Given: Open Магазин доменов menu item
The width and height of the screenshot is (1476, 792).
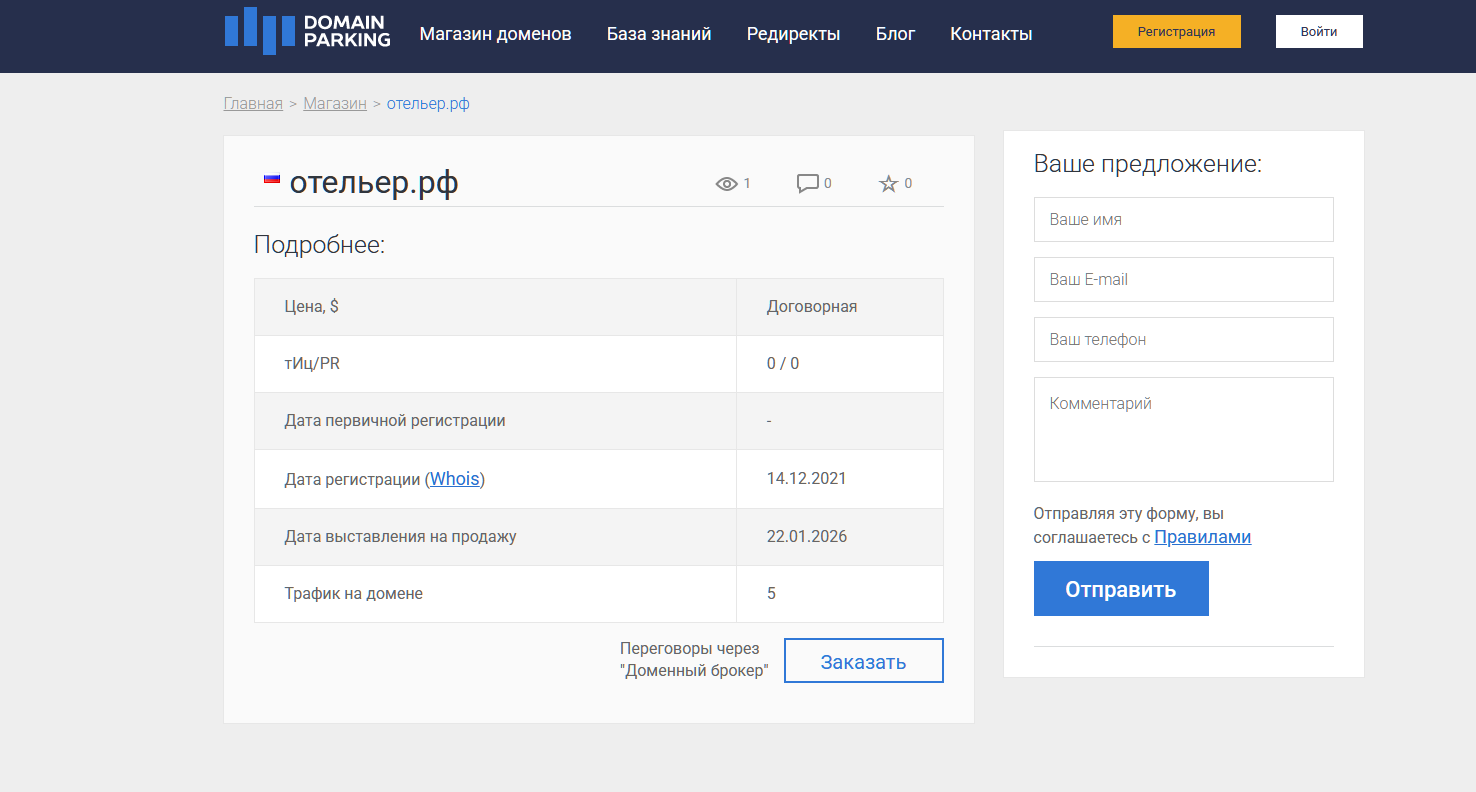Looking at the screenshot, I should 495,34.
